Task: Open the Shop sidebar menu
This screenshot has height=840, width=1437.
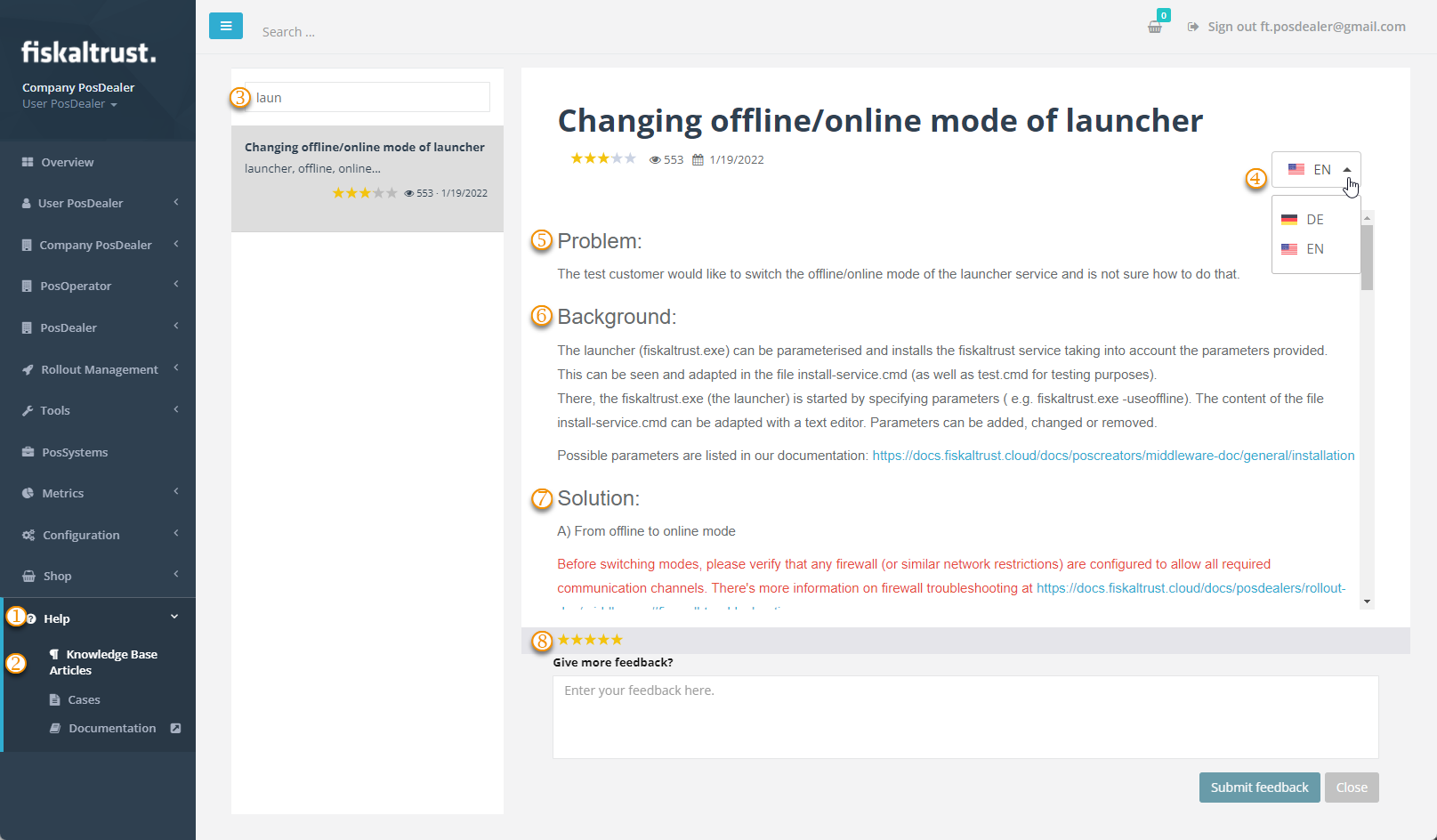Action: [98, 576]
